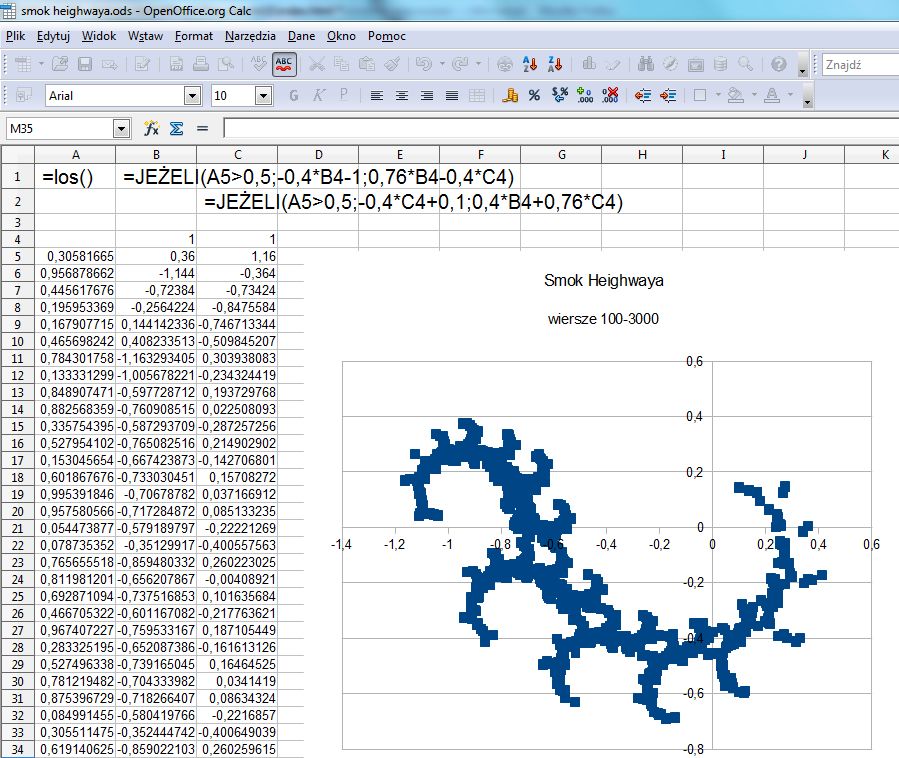Add a decimal place to number

pyautogui.click(x=585, y=96)
